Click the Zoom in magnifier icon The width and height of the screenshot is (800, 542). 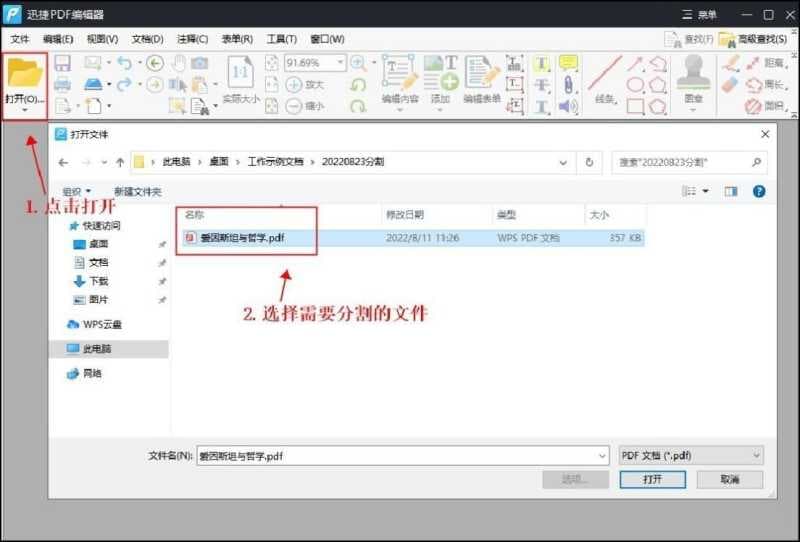(x=358, y=63)
